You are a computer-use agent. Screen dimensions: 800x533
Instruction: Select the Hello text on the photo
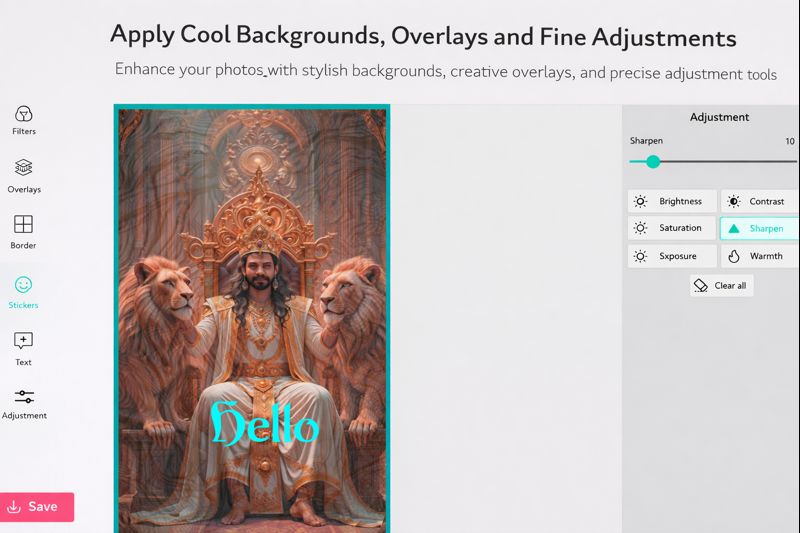click(264, 424)
